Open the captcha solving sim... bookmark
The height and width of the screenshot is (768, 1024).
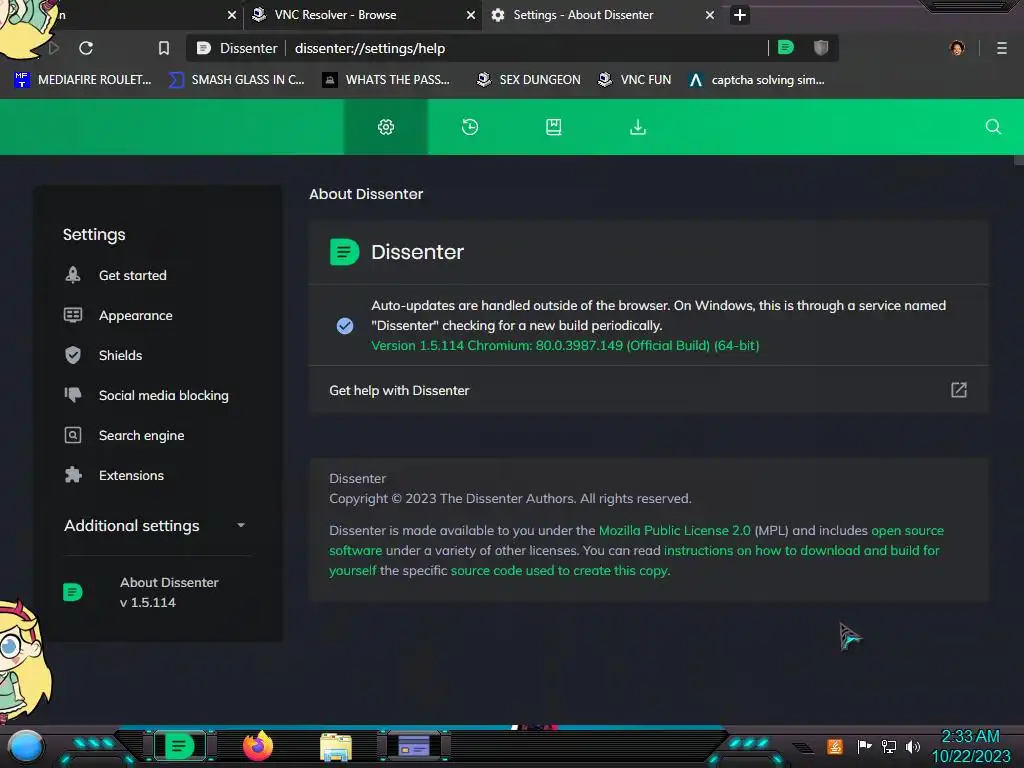coord(757,80)
